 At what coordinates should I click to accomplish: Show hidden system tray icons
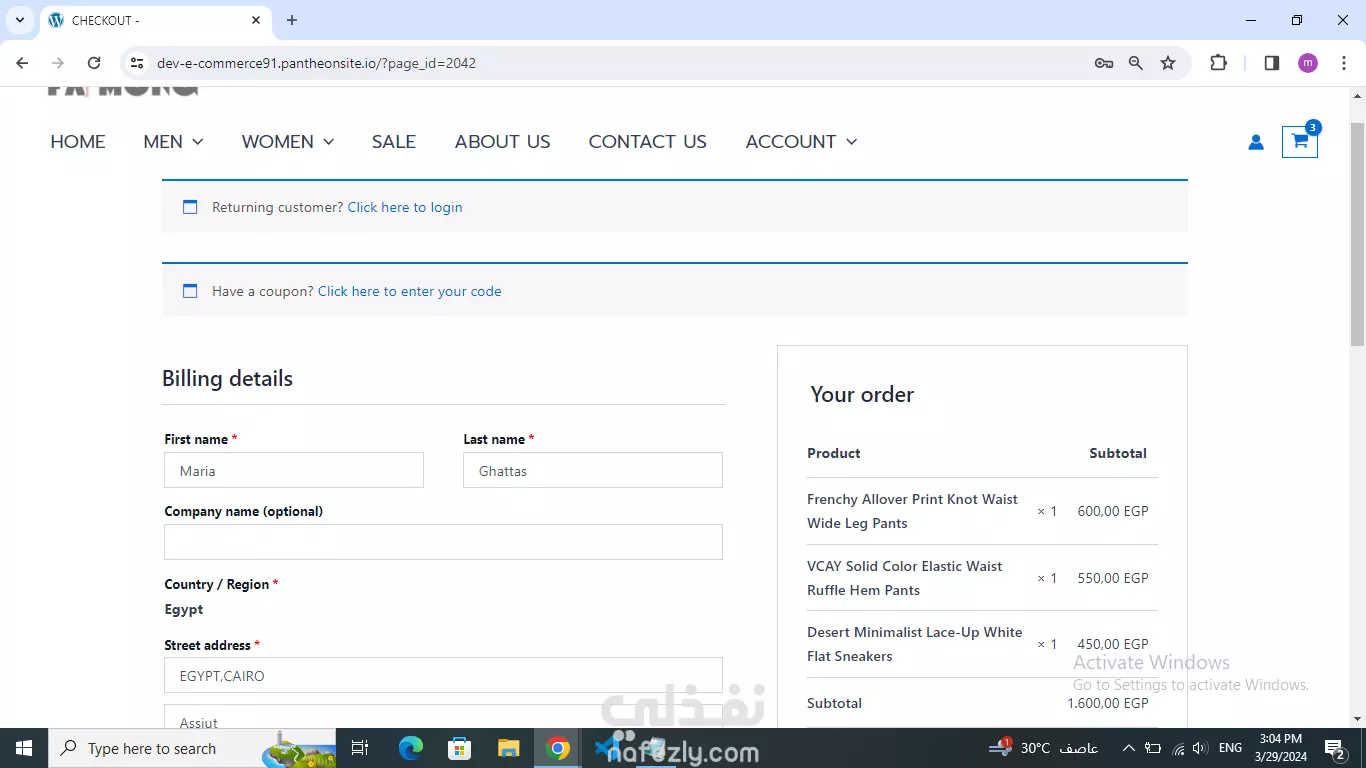[1128, 748]
